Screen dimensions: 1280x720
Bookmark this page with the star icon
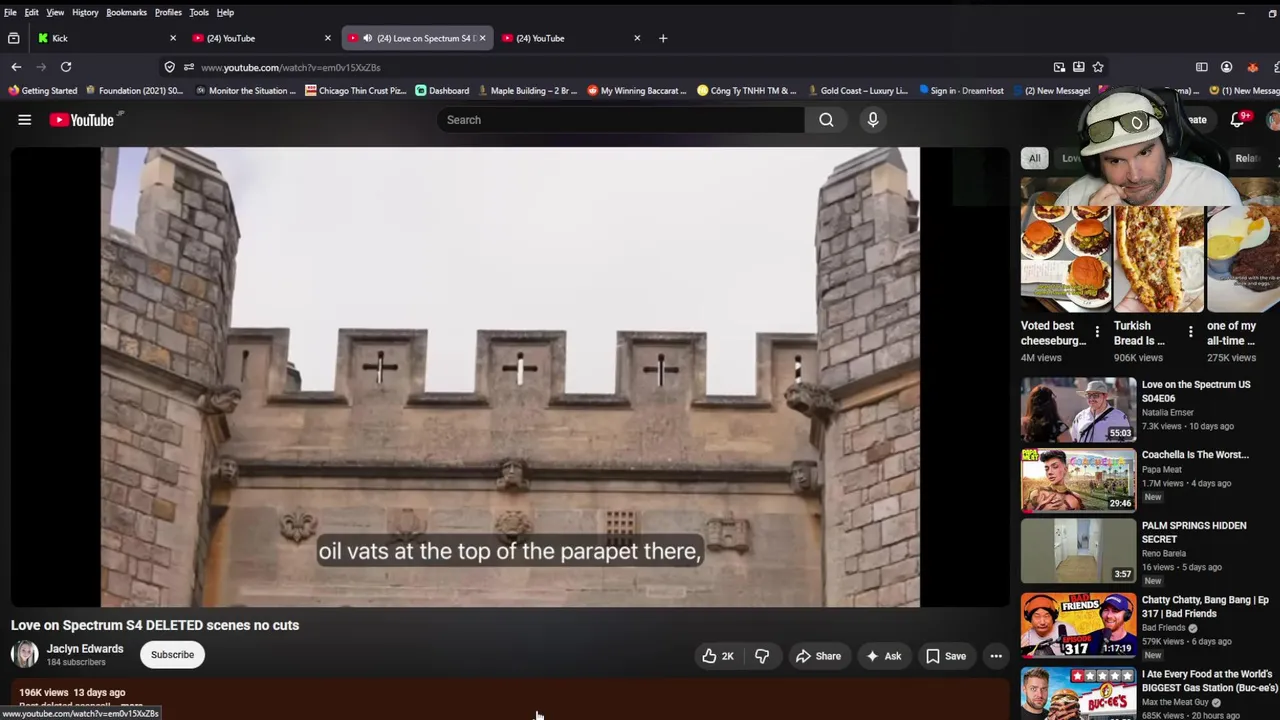1098,67
